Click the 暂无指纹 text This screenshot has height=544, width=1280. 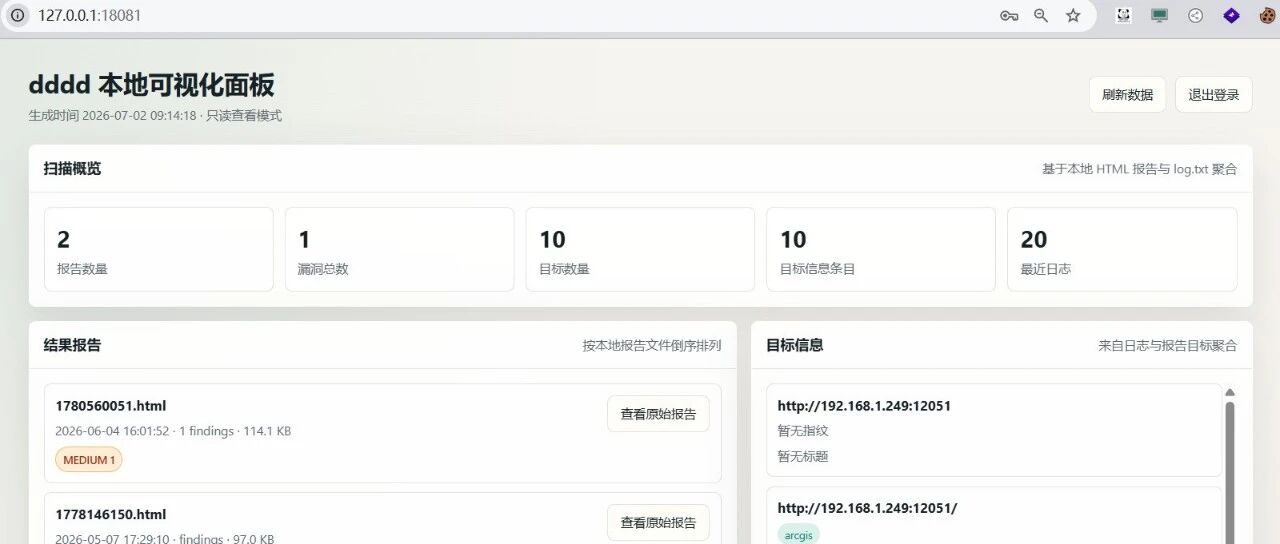(803, 431)
